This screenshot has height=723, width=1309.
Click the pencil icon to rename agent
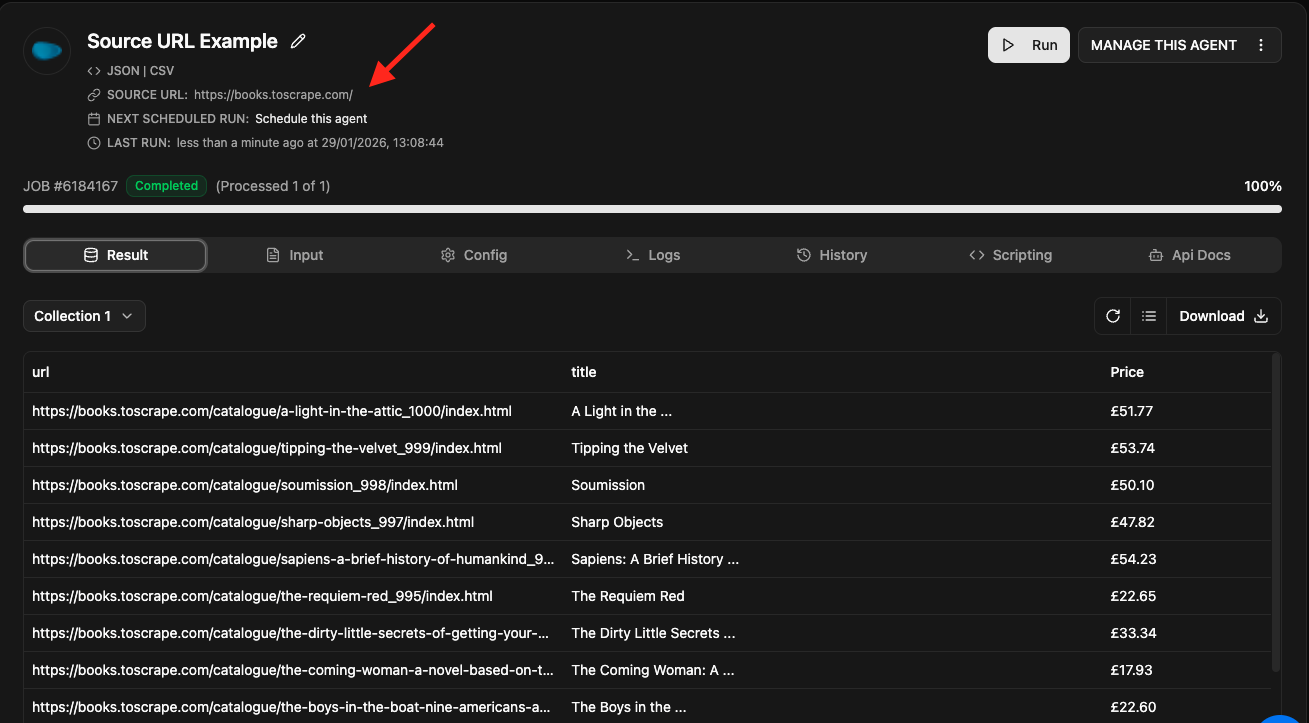pos(298,41)
